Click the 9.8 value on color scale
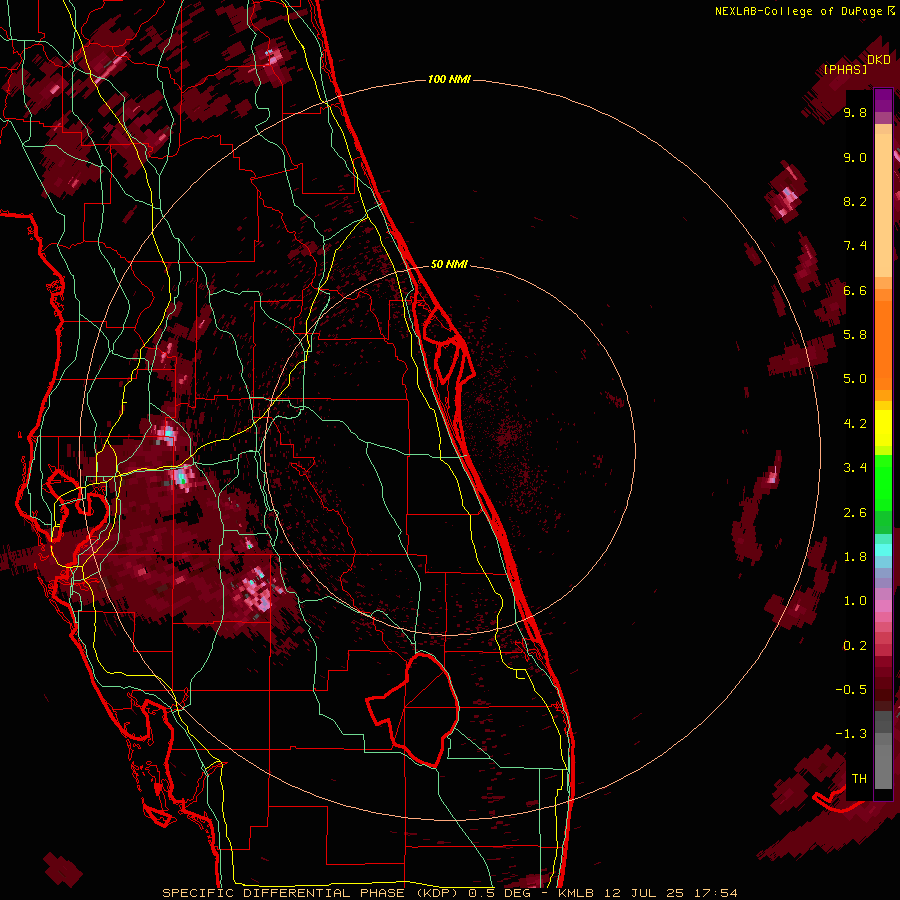The image size is (900, 900). (x=855, y=112)
